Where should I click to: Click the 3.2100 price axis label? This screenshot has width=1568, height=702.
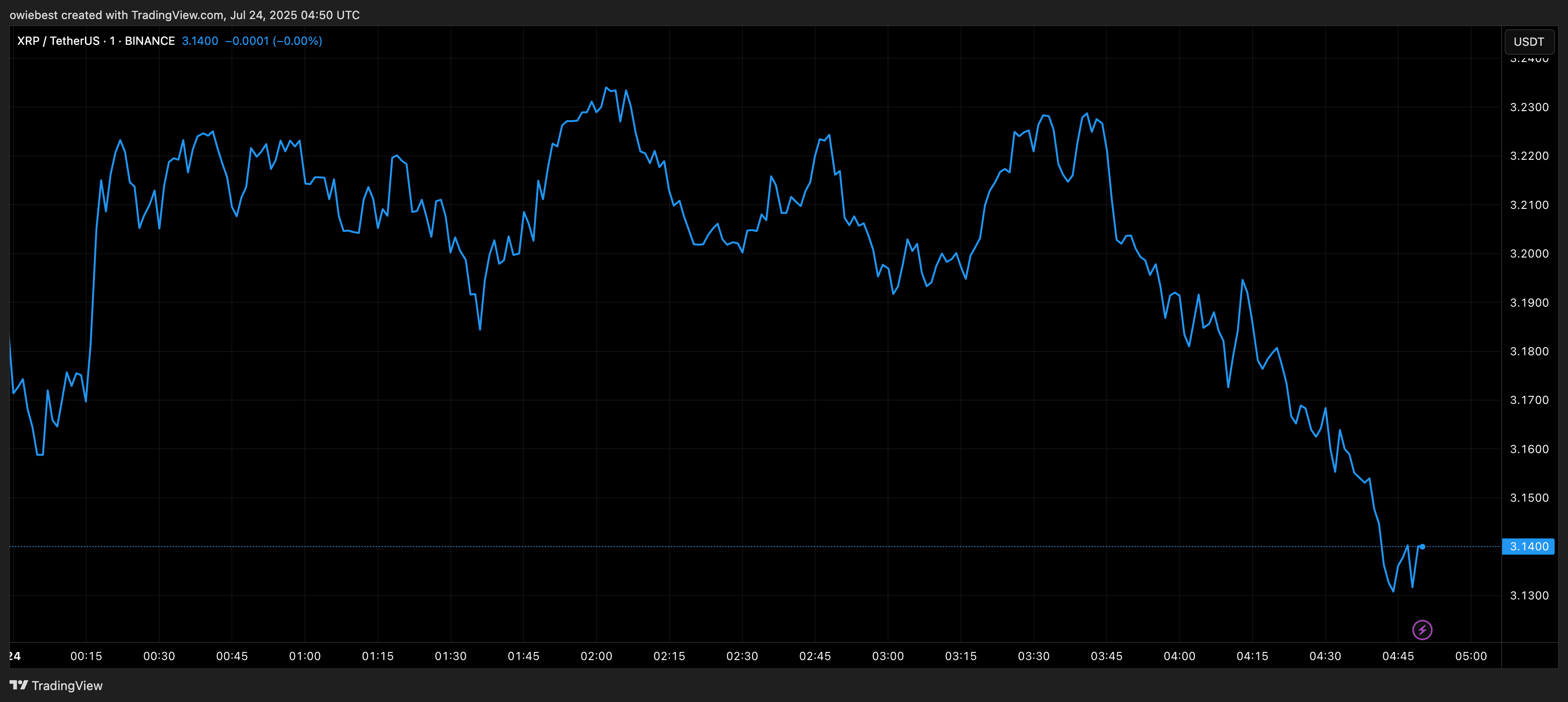(x=1529, y=205)
